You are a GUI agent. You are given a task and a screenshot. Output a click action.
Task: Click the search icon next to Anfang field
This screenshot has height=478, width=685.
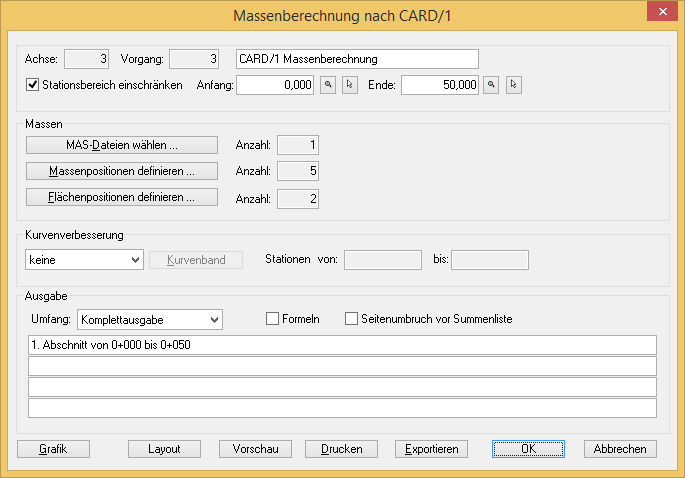pyautogui.click(x=328, y=85)
